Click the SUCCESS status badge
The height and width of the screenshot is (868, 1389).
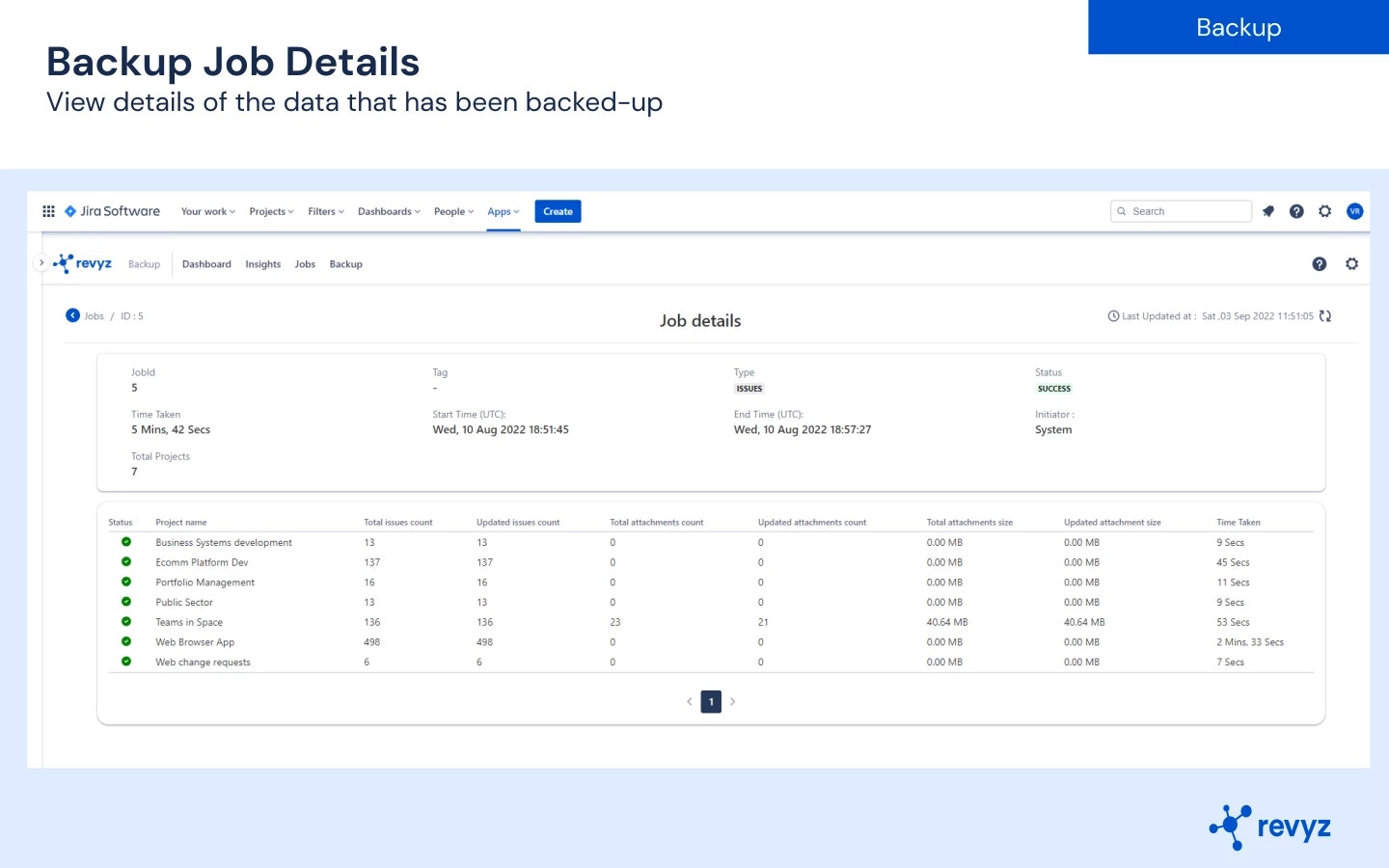[1054, 389]
